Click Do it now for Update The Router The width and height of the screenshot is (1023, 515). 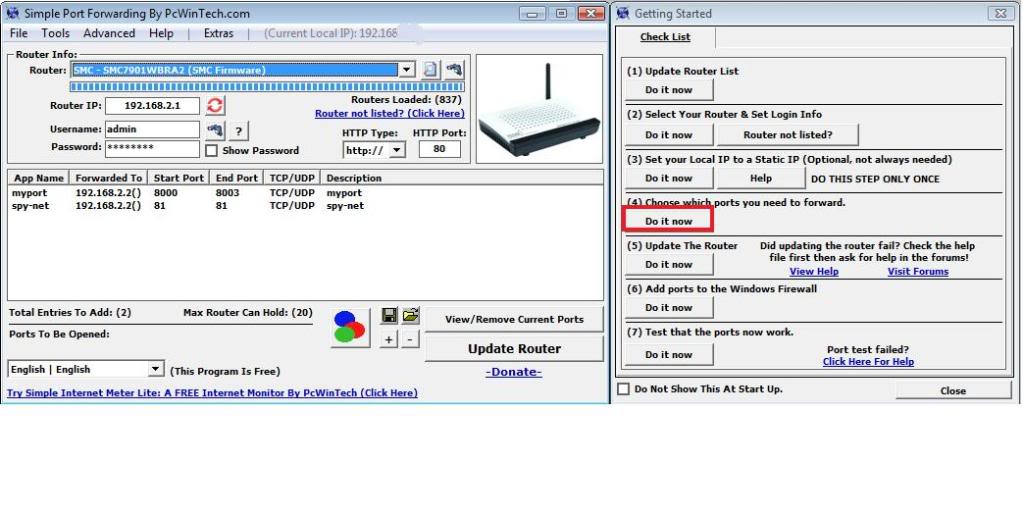point(669,264)
